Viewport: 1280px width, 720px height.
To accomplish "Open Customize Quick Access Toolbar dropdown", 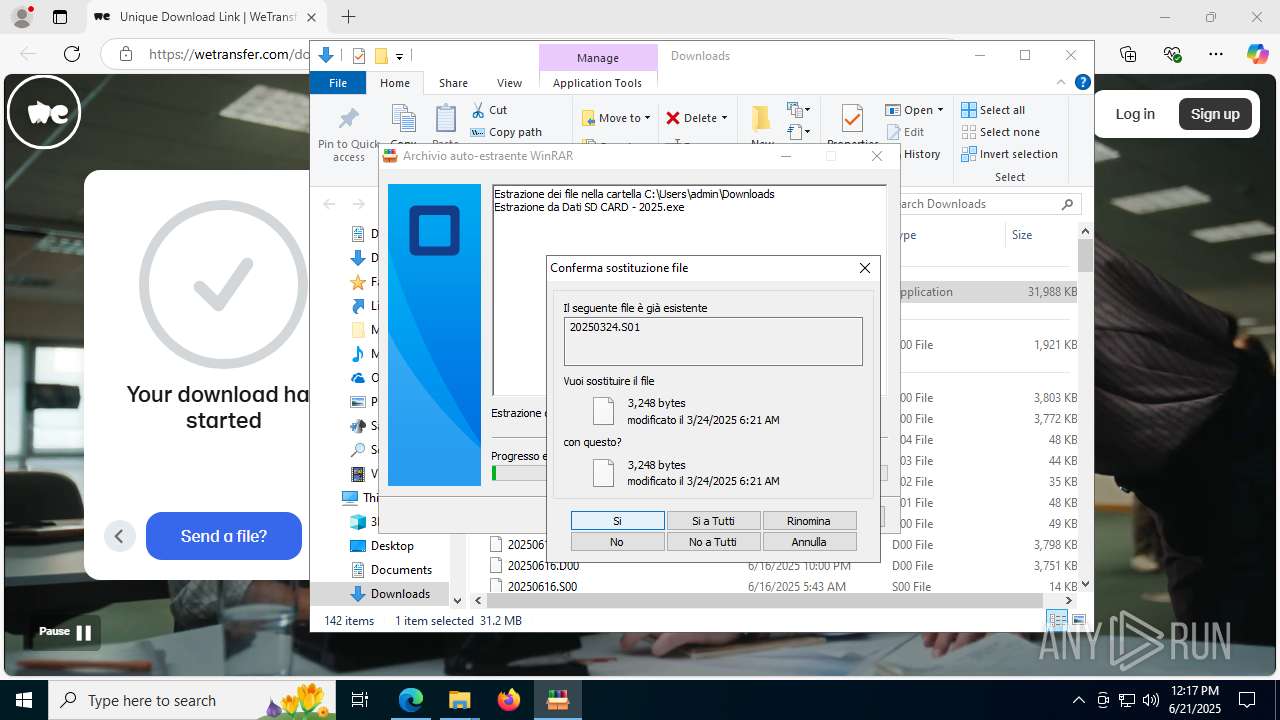I will pos(399,56).
